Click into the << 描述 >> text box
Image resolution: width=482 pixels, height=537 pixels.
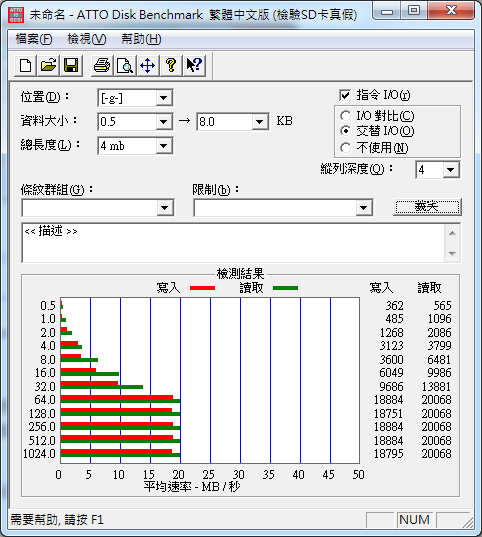(233, 243)
